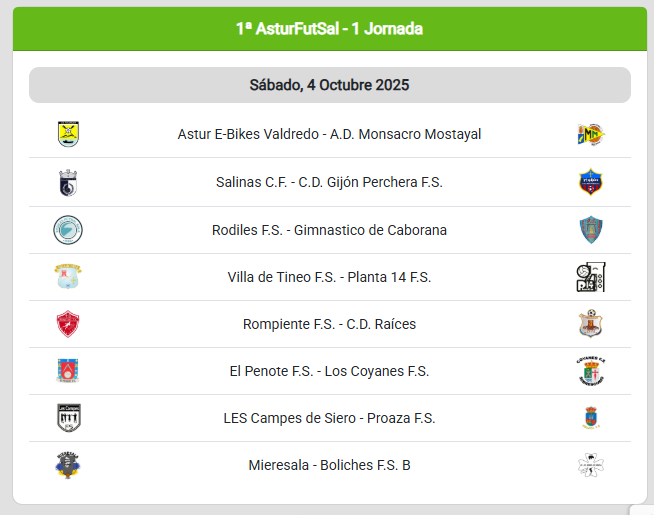Image resolution: width=654 pixels, height=515 pixels.
Task: Click the A.D. Monsacro Mostayal team crest
Action: tap(590, 134)
